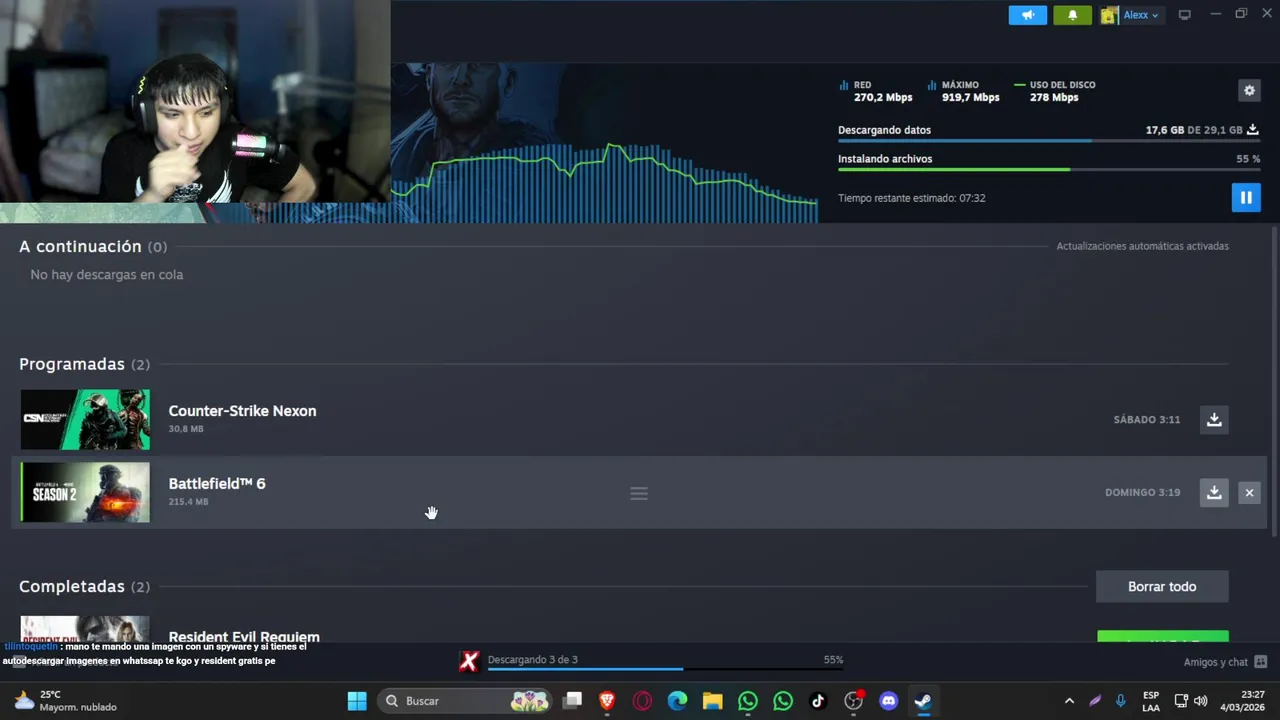Click the Programadas section header
1280x720 pixels.
tap(84, 364)
